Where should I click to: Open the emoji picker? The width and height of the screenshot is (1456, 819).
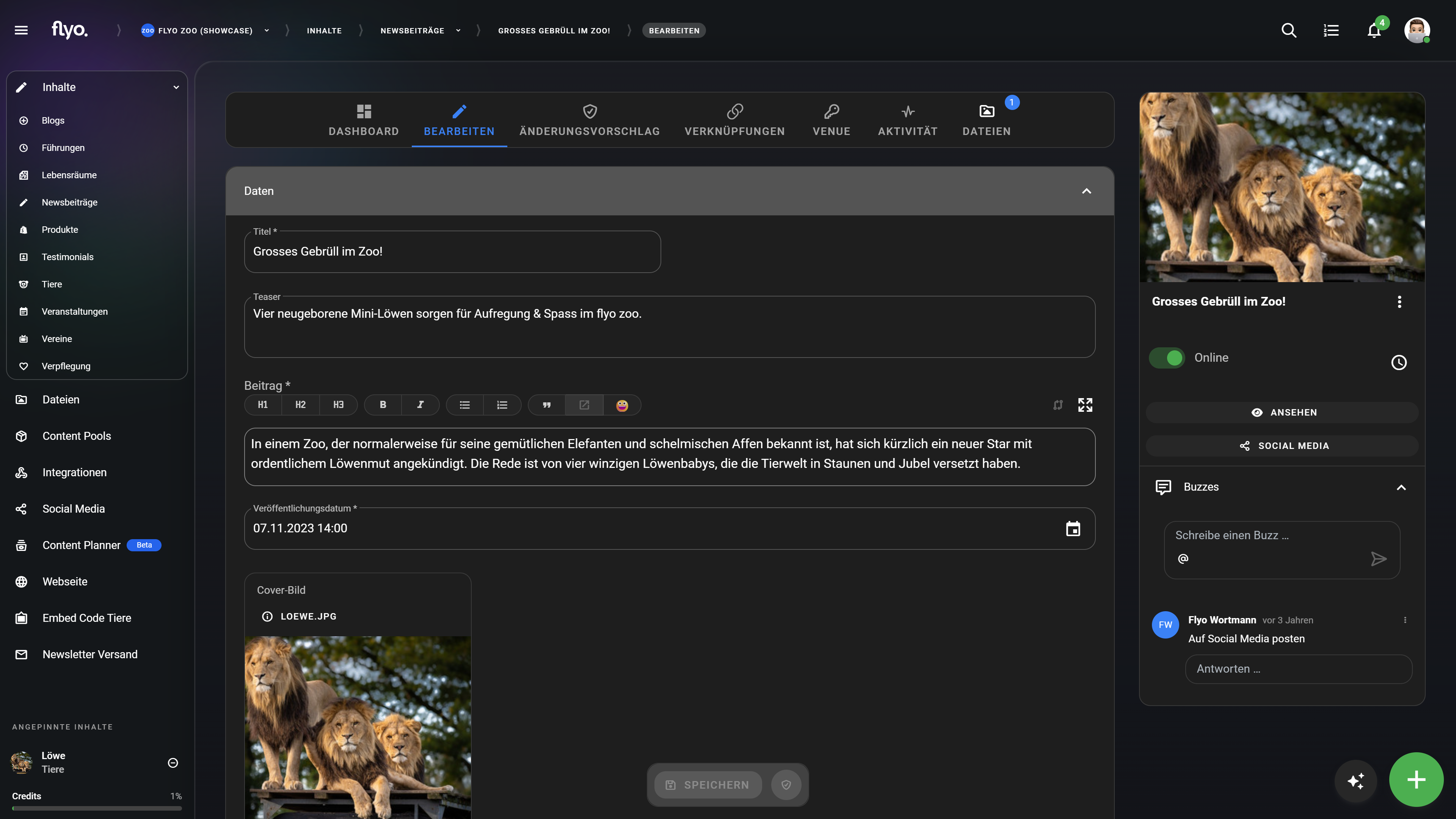[622, 405]
